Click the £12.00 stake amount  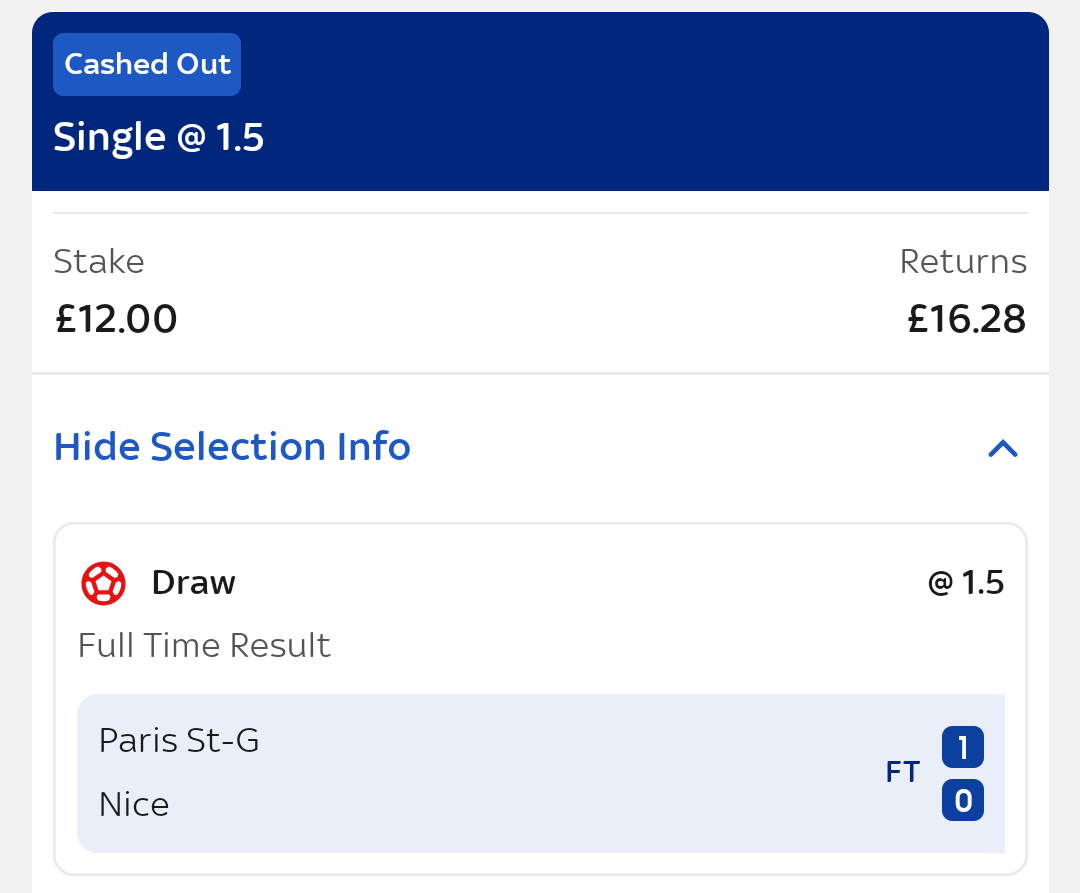coord(116,319)
